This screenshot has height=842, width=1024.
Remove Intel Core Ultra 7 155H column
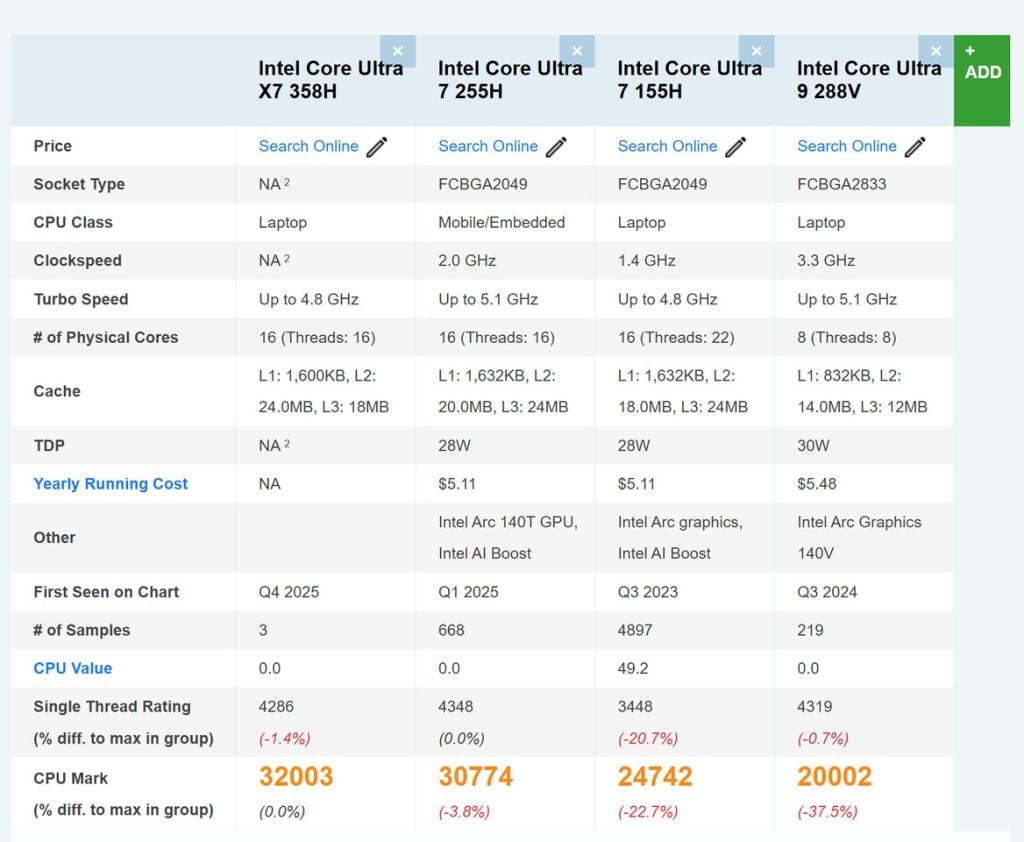coord(756,51)
